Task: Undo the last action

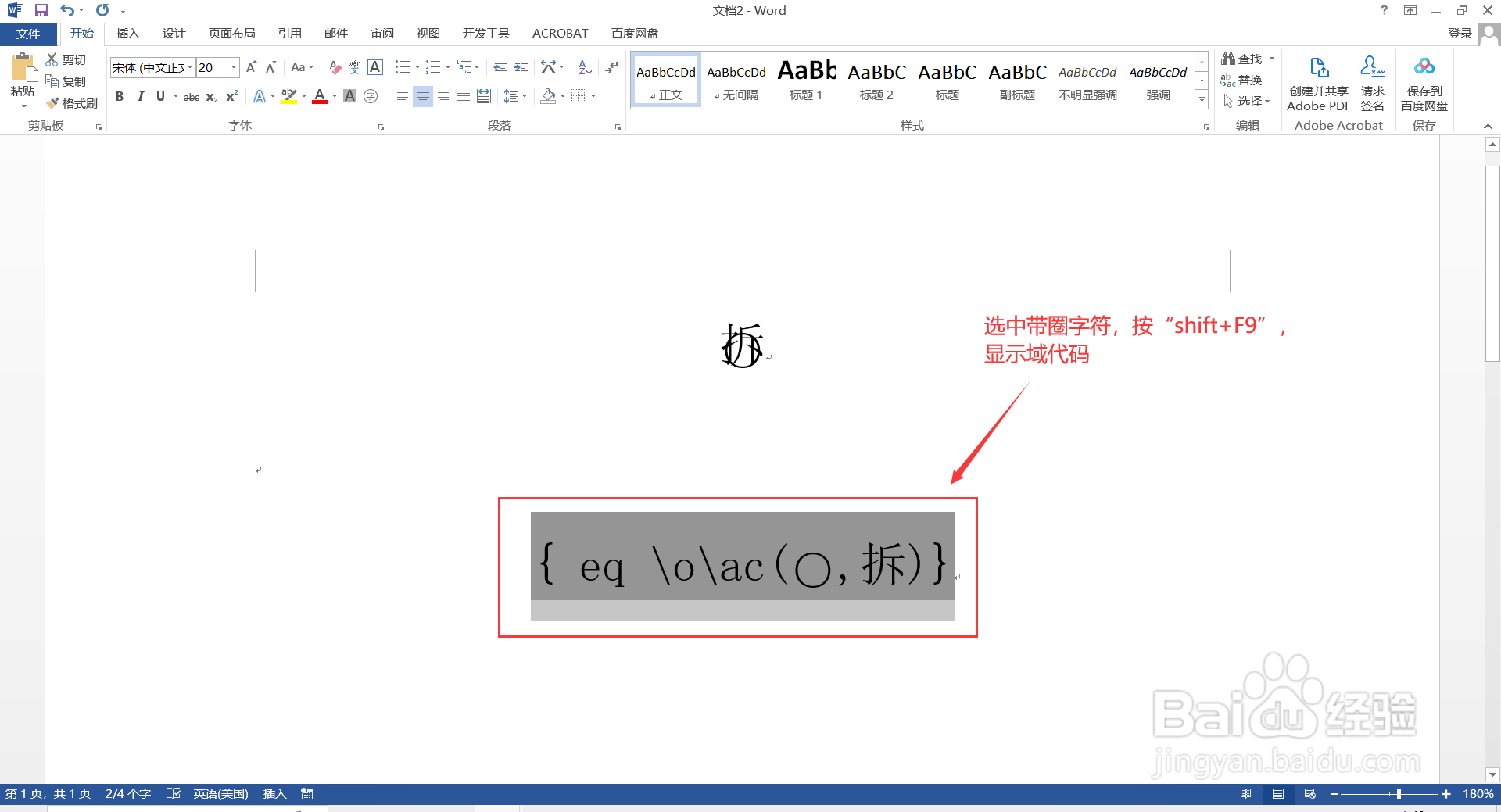Action: pos(67,10)
